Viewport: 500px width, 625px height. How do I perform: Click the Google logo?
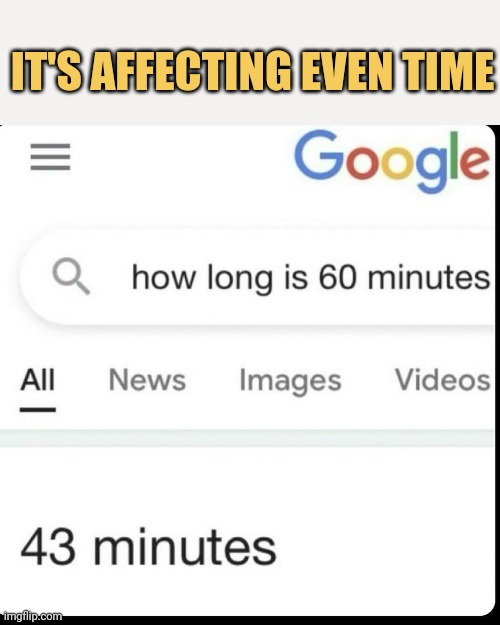(x=392, y=162)
